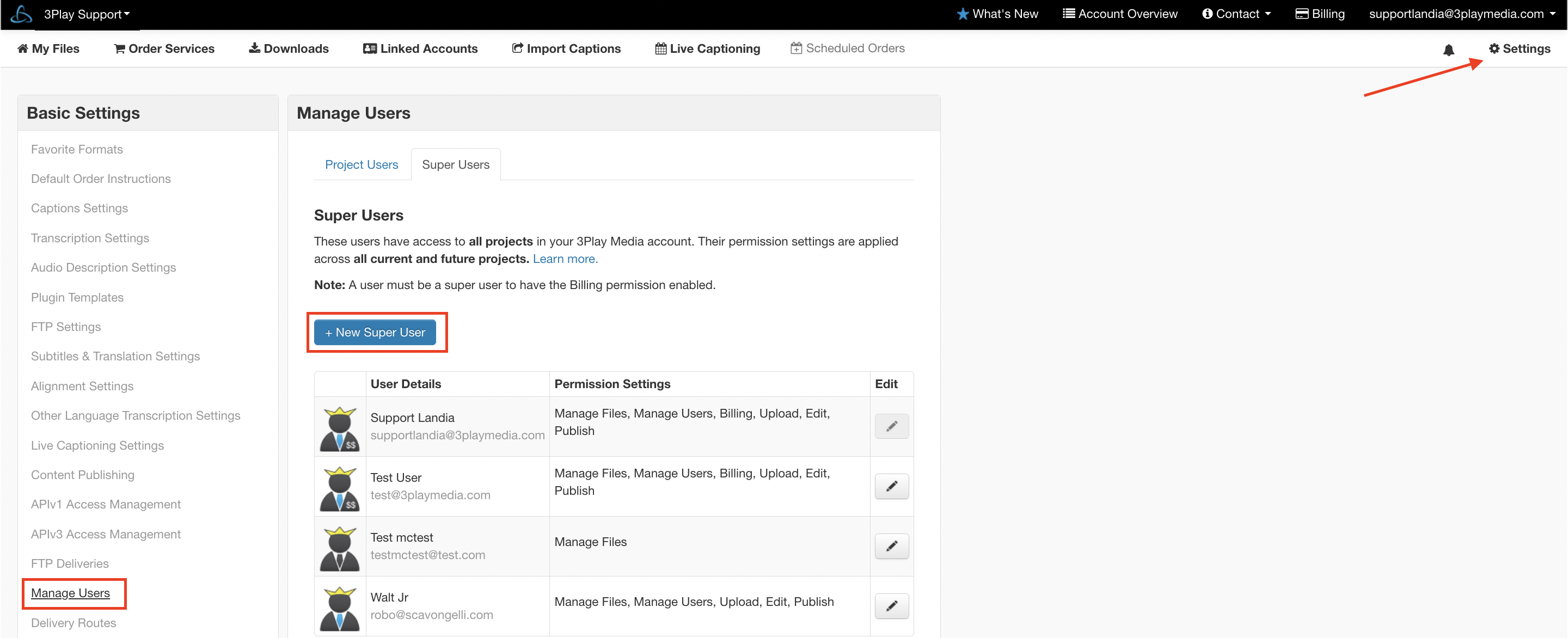Open FTP Settings

click(66, 327)
